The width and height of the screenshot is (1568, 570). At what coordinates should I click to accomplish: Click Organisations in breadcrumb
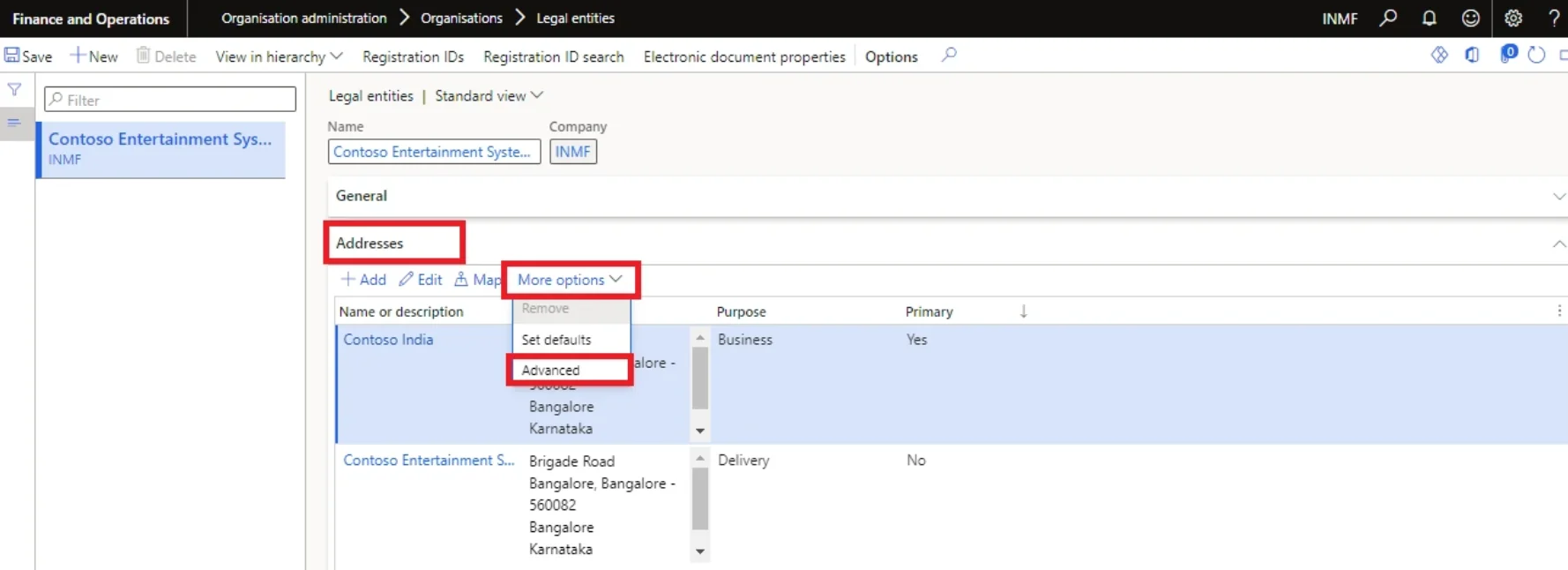click(461, 18)
